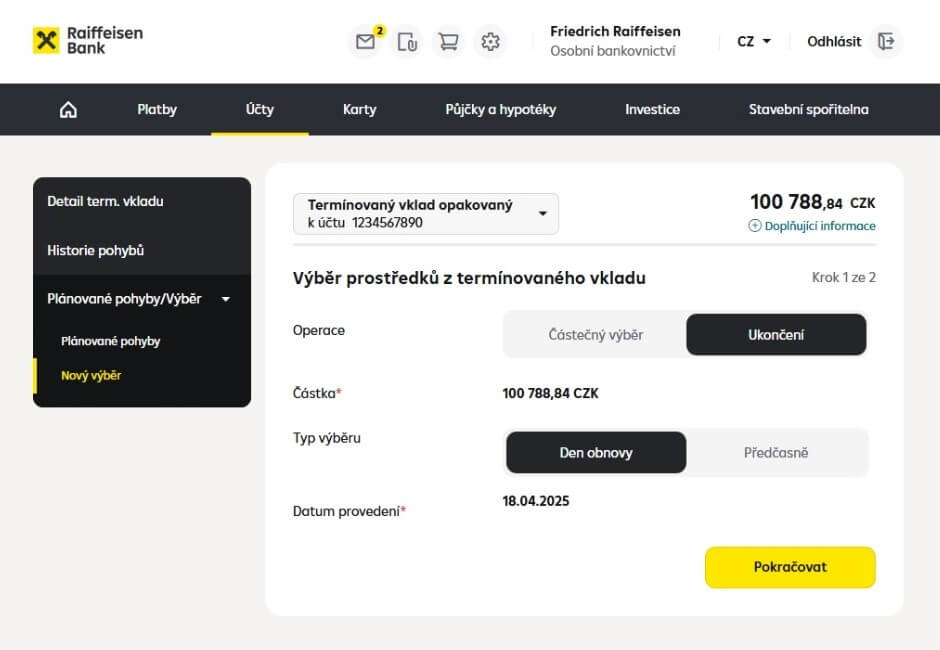Click the Osobní bankovnictví label
Image resolution: width=940 pixels, height=650 pixels.
coord(613,51)
